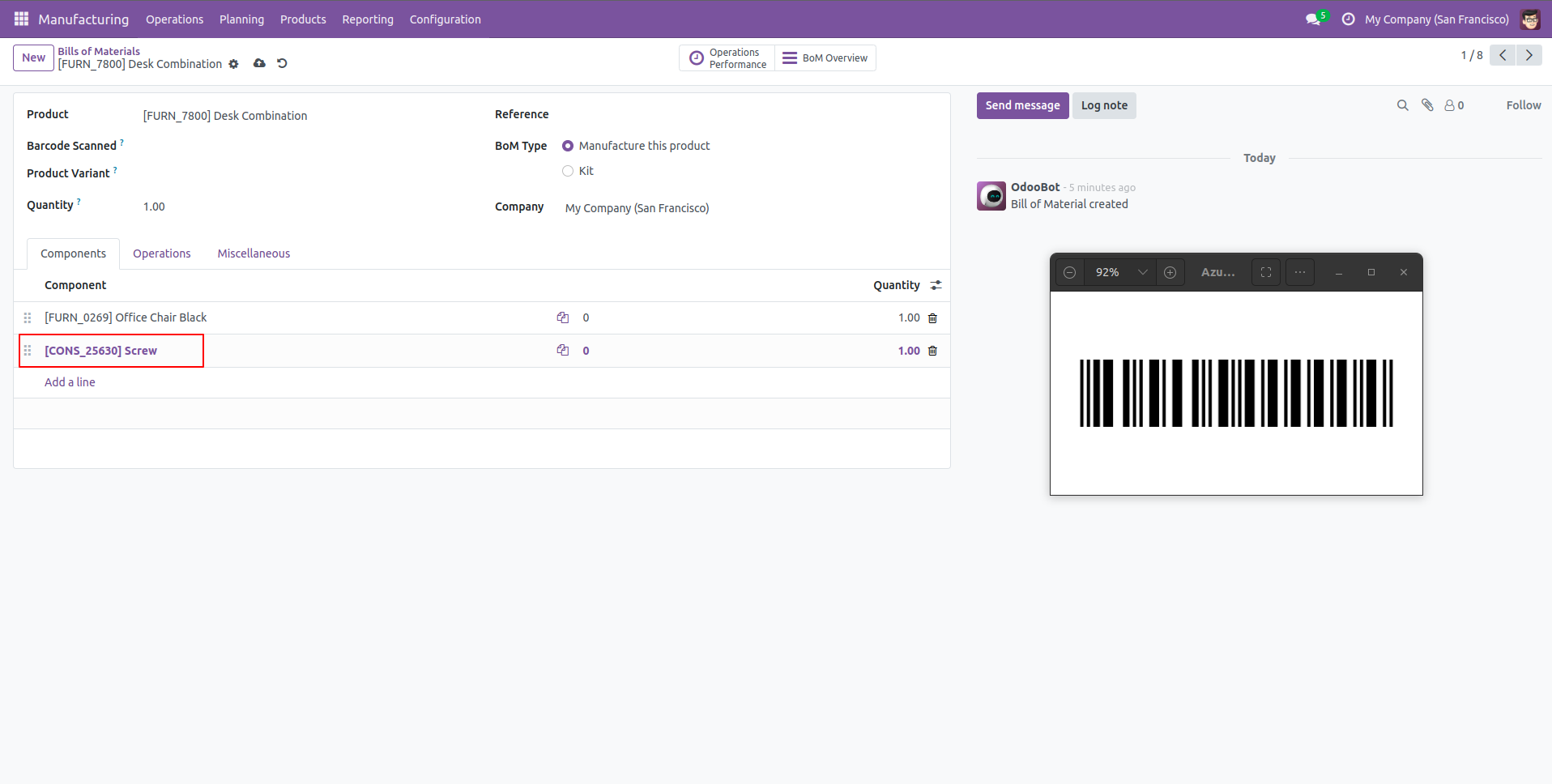Switch to the Operations tab
The image size is (1552, 784).
[x=162, y=254]
